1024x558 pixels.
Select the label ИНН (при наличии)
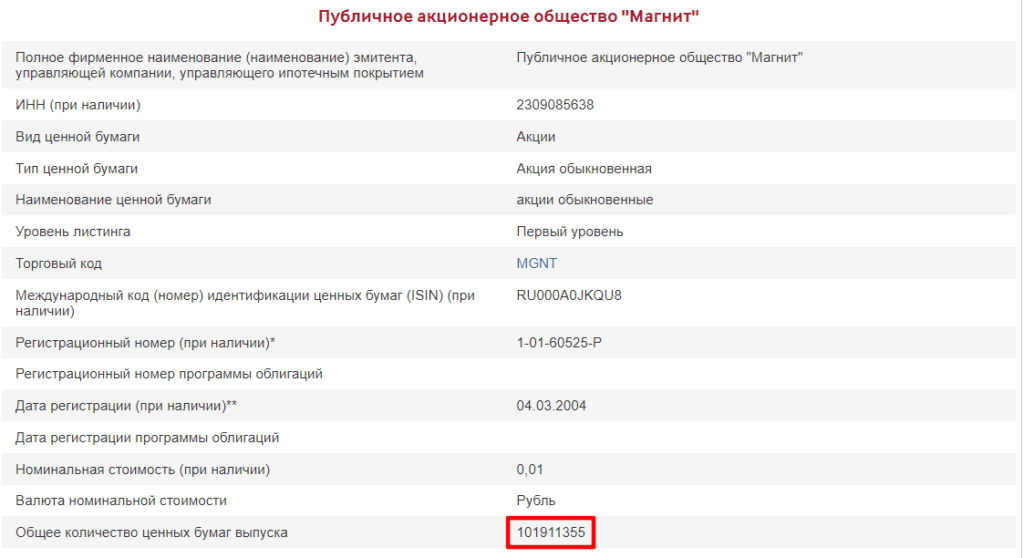pyautogui.click(x=78, y=105)
